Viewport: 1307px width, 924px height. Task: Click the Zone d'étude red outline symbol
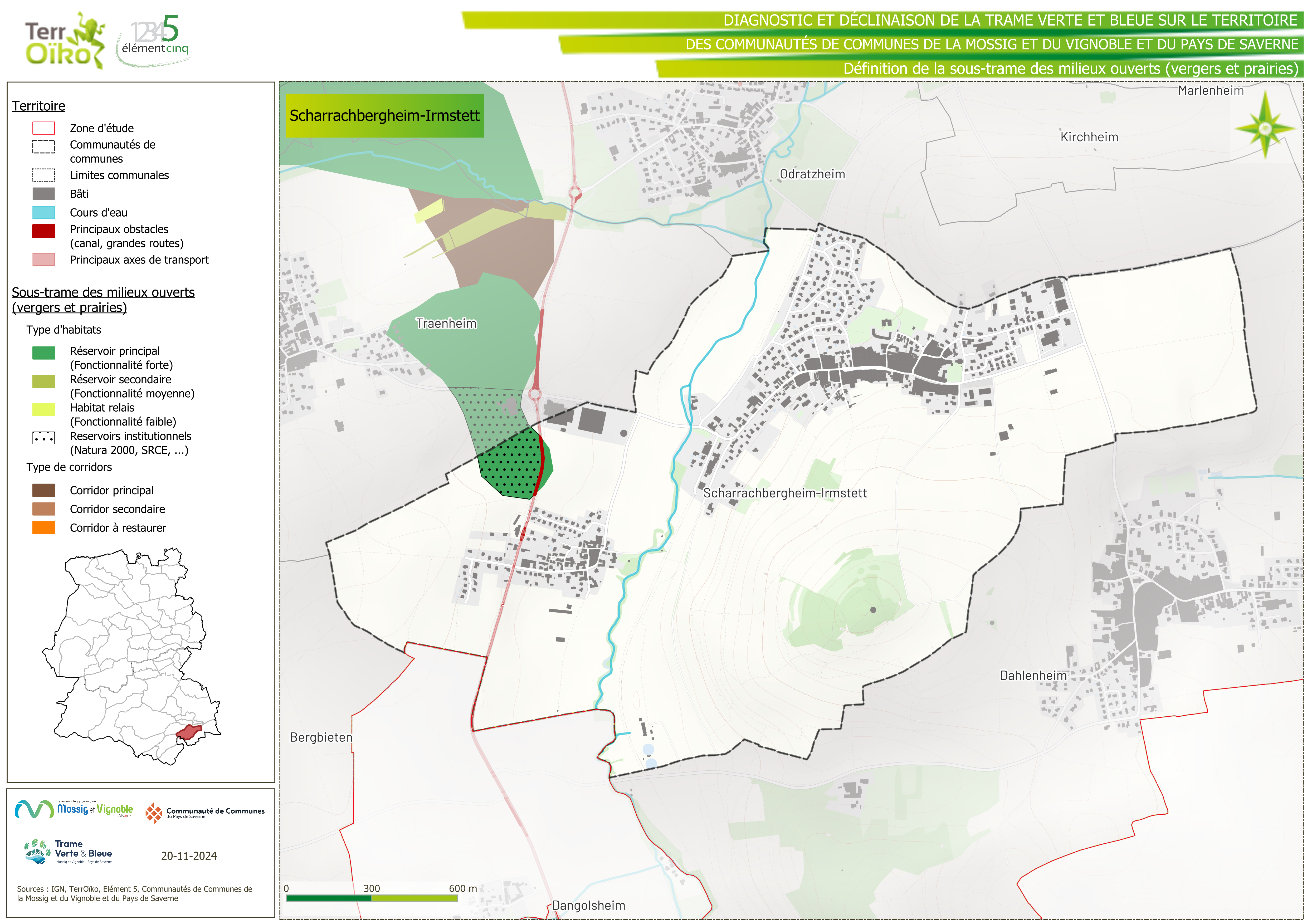click(x=44, y=128)
